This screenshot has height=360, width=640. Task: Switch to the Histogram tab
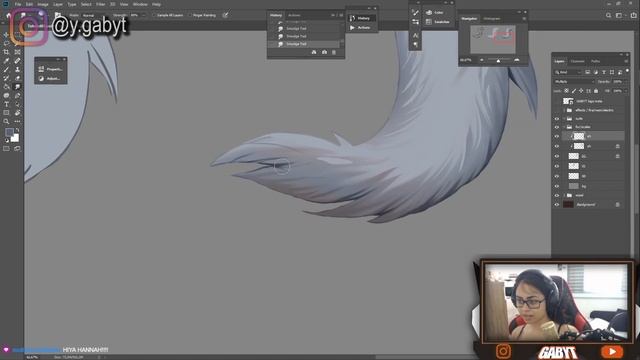(x=492, y=19)
